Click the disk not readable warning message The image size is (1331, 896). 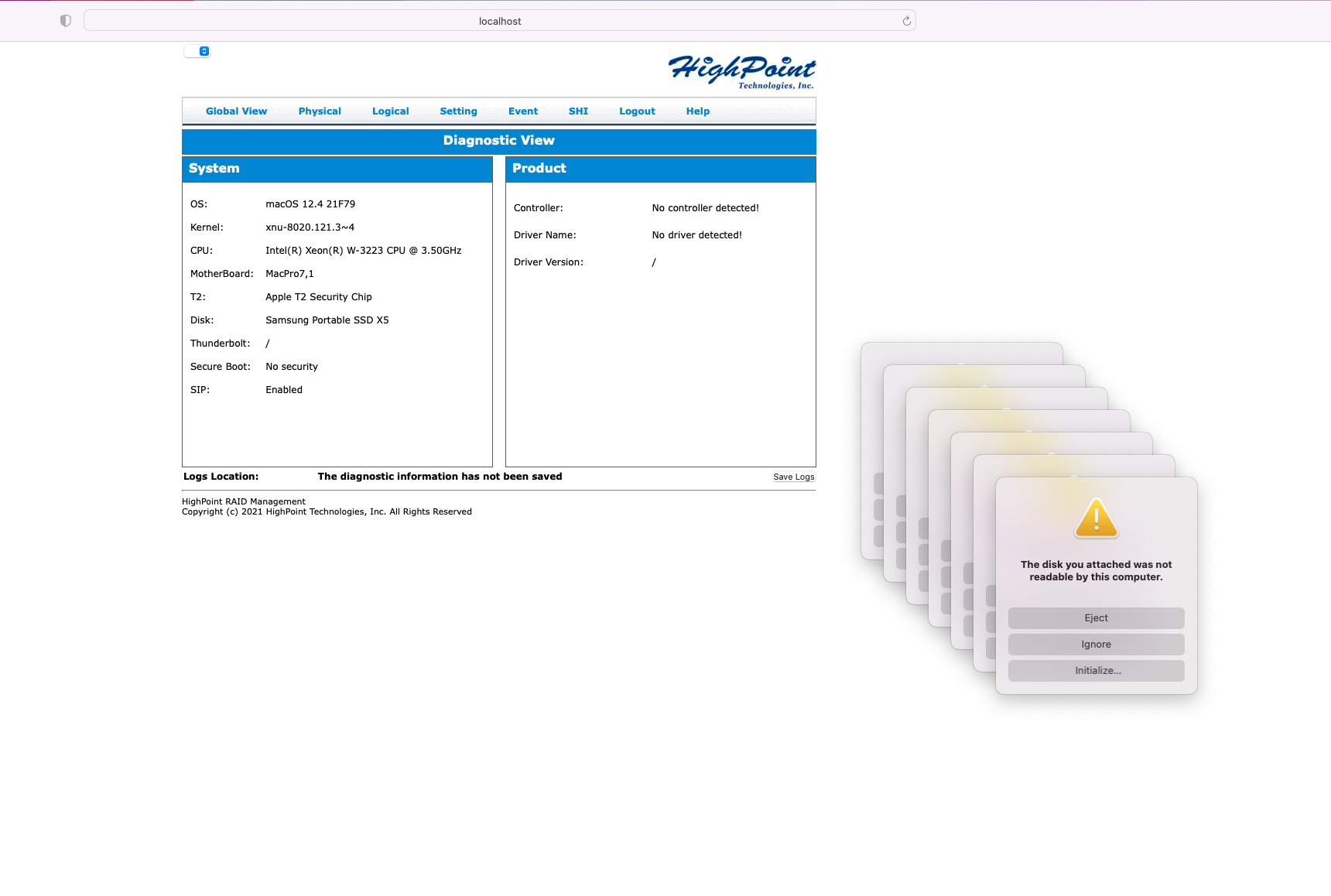pyautogui.click(x=1096, y=571)
